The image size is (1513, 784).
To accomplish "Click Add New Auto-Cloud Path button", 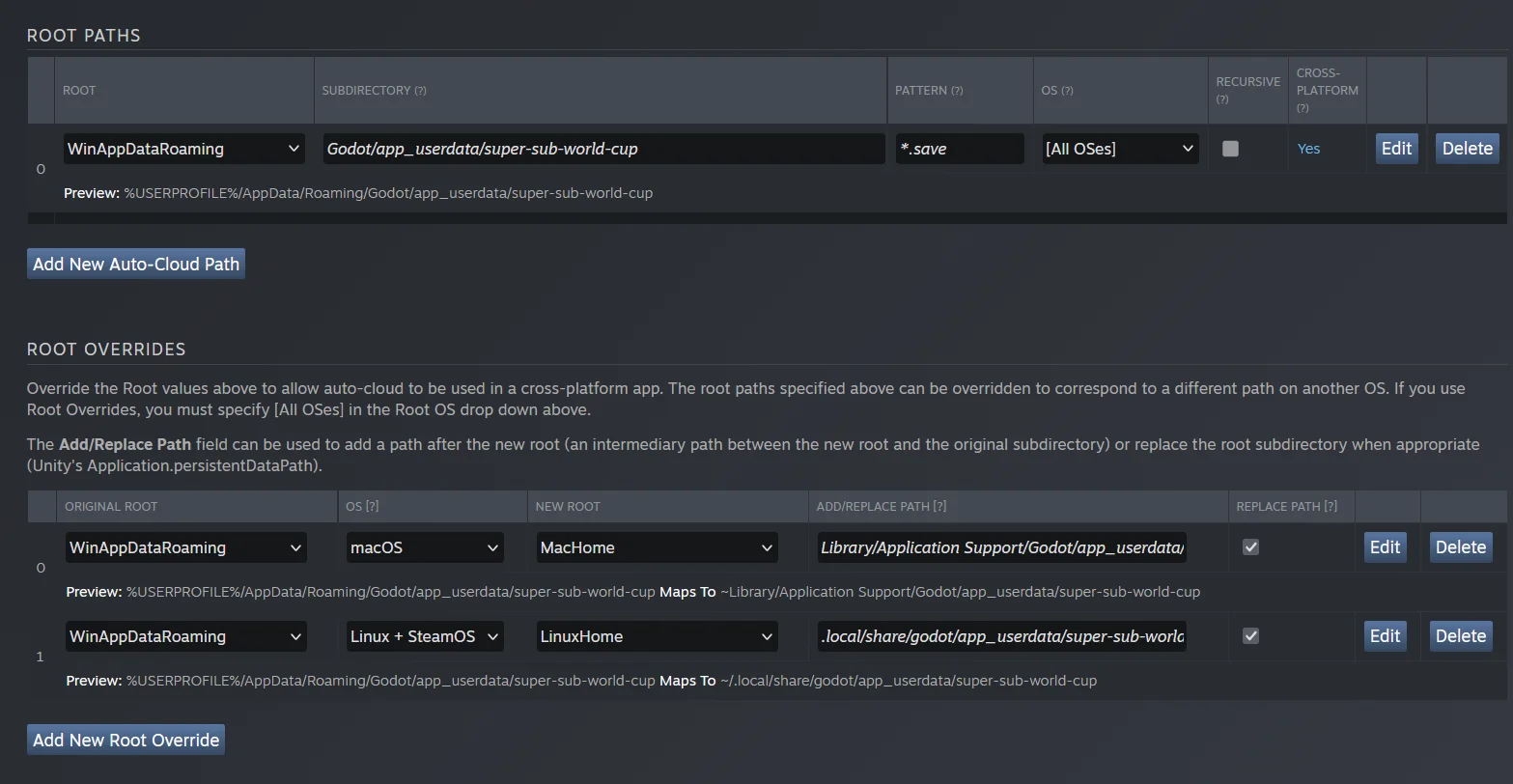I will pos(136,264).
